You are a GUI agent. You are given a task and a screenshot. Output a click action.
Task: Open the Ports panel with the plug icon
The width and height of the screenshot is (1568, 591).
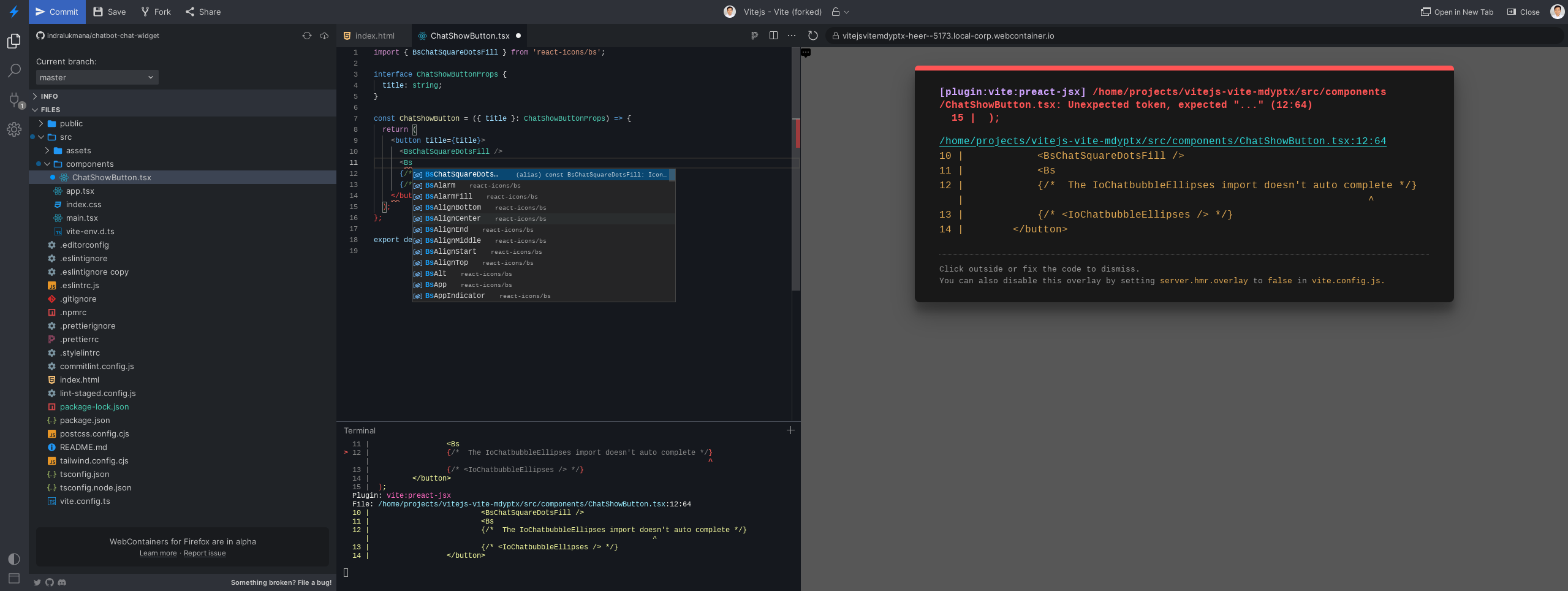point(14,100)
